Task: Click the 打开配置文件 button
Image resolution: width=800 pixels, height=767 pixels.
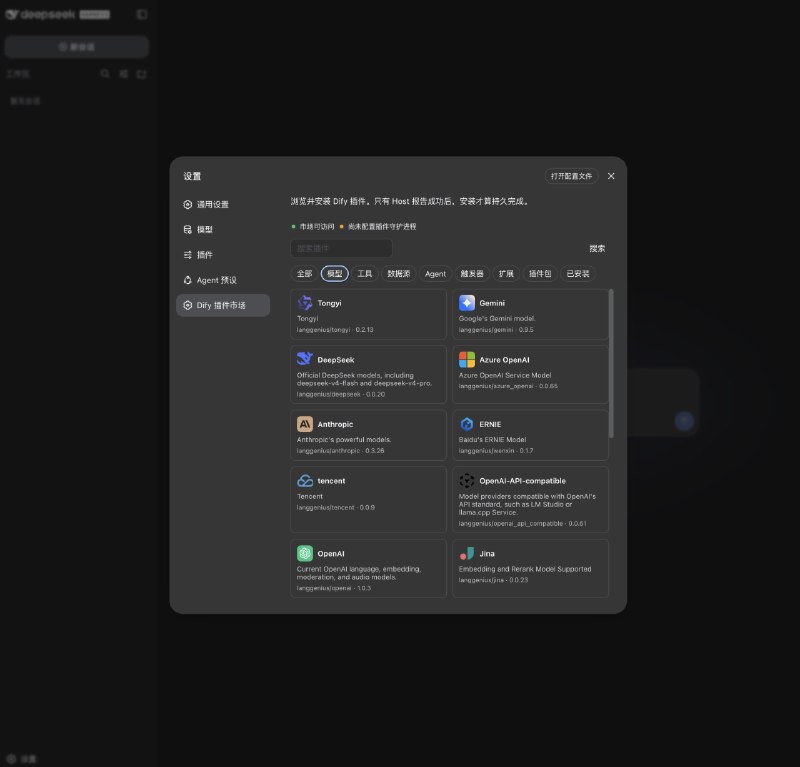Action: pos(571,176)
